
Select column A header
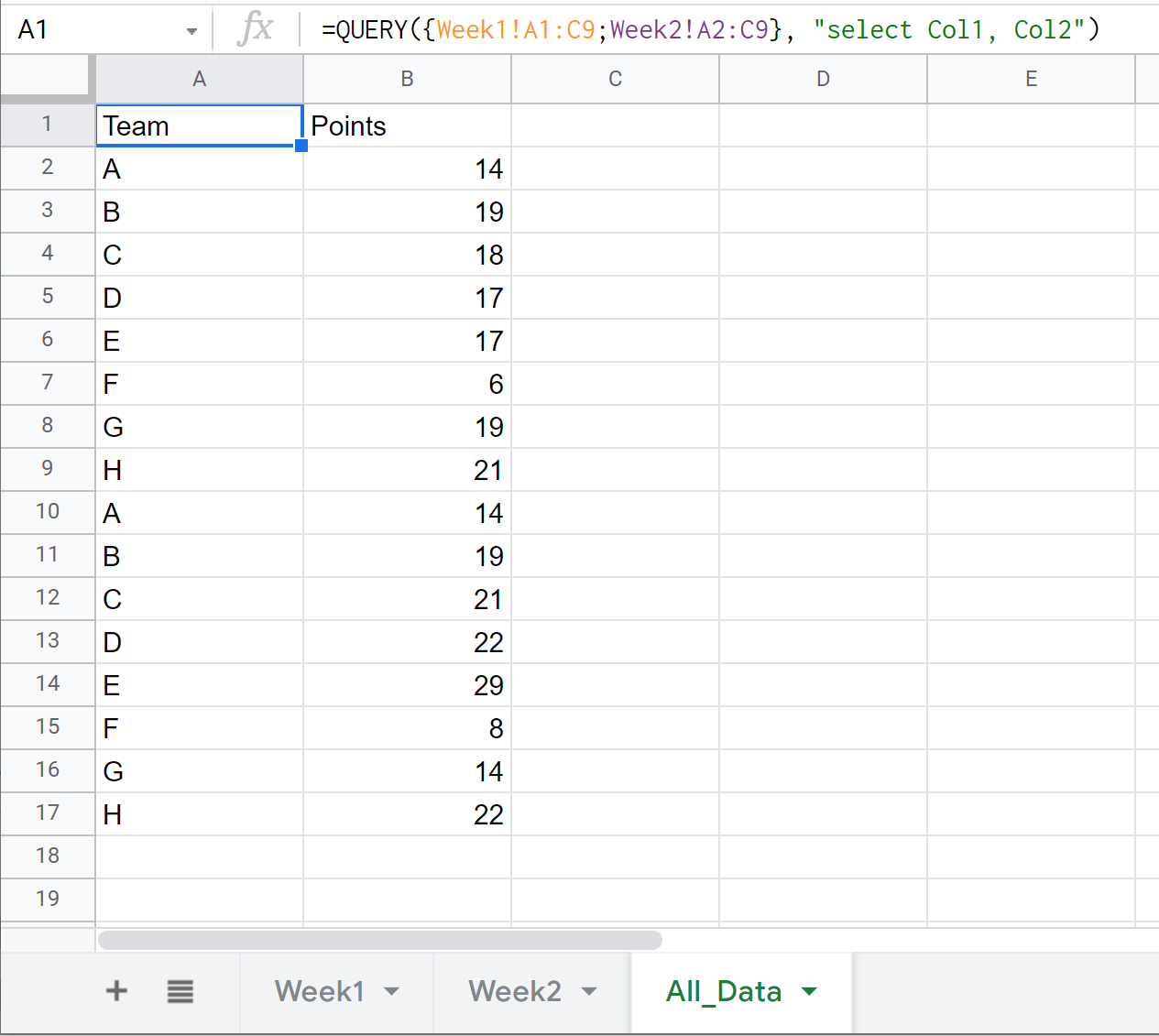click(x=199, y=80)
